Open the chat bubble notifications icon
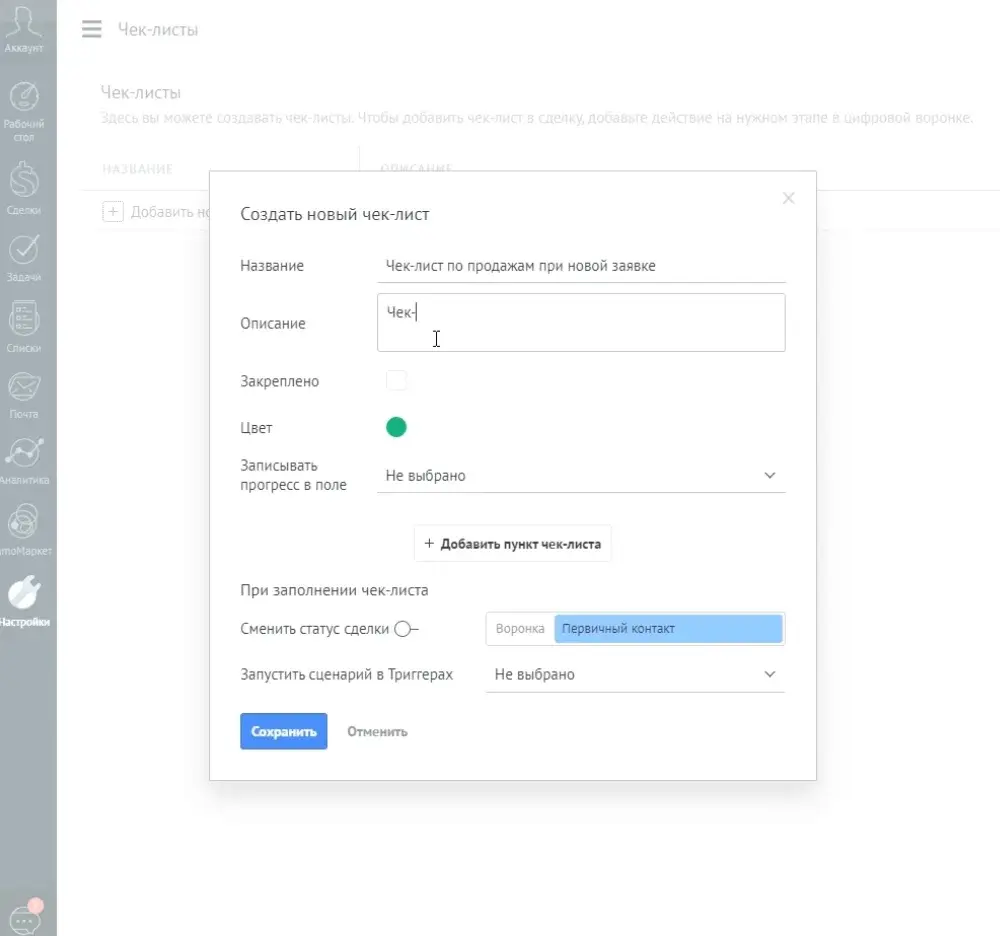Image resolution: width=1000 pixels, height=936 pixels. pos(27,917)
